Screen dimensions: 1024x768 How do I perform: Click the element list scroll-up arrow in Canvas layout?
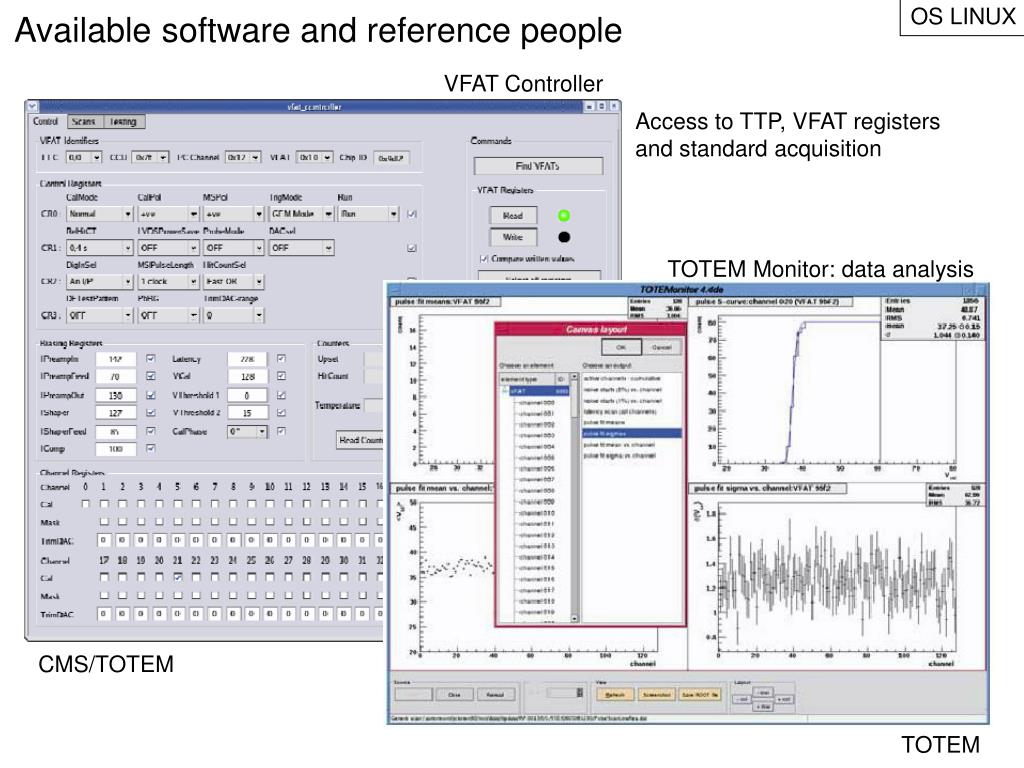click(575, 378)
